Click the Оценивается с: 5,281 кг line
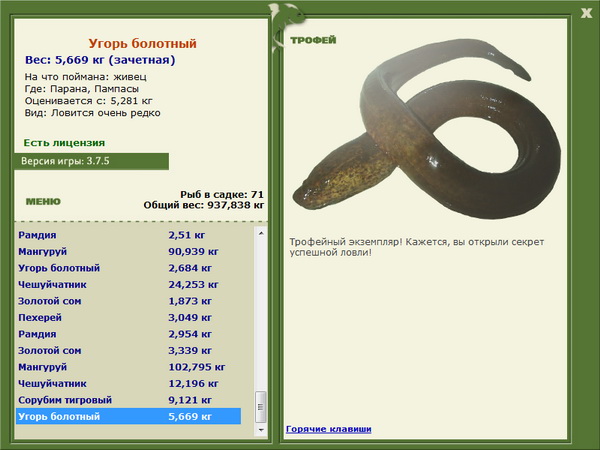 tap(88, 101)
